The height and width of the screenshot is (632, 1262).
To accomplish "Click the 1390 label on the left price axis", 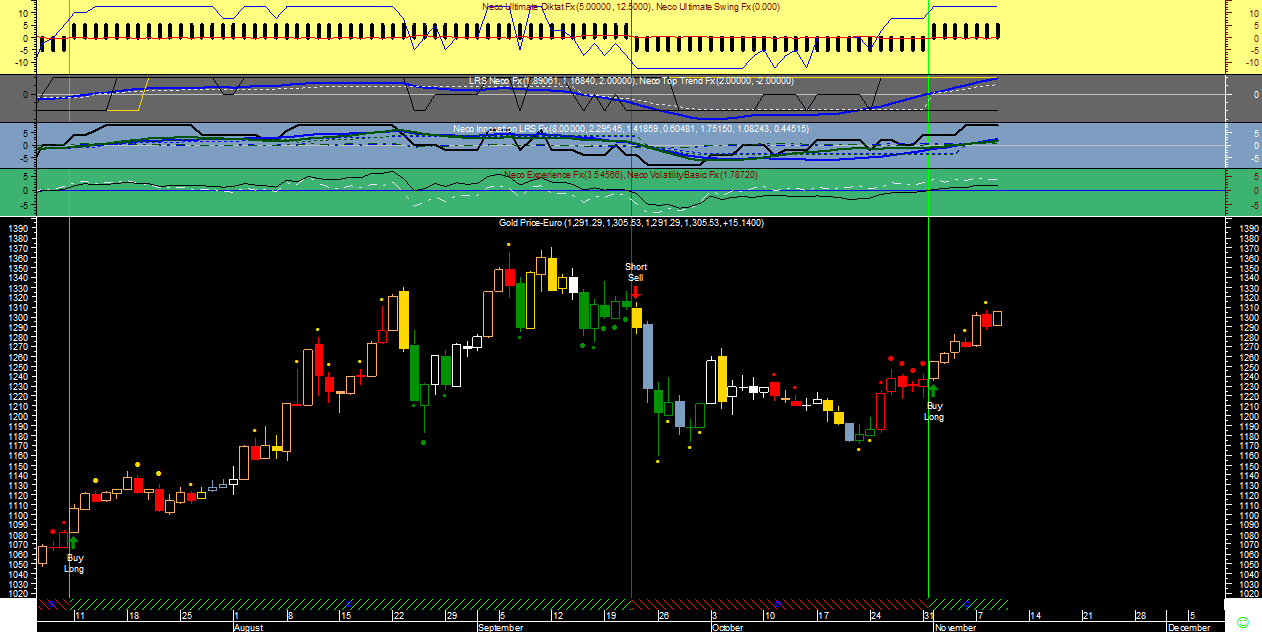I will pos(18,229).
